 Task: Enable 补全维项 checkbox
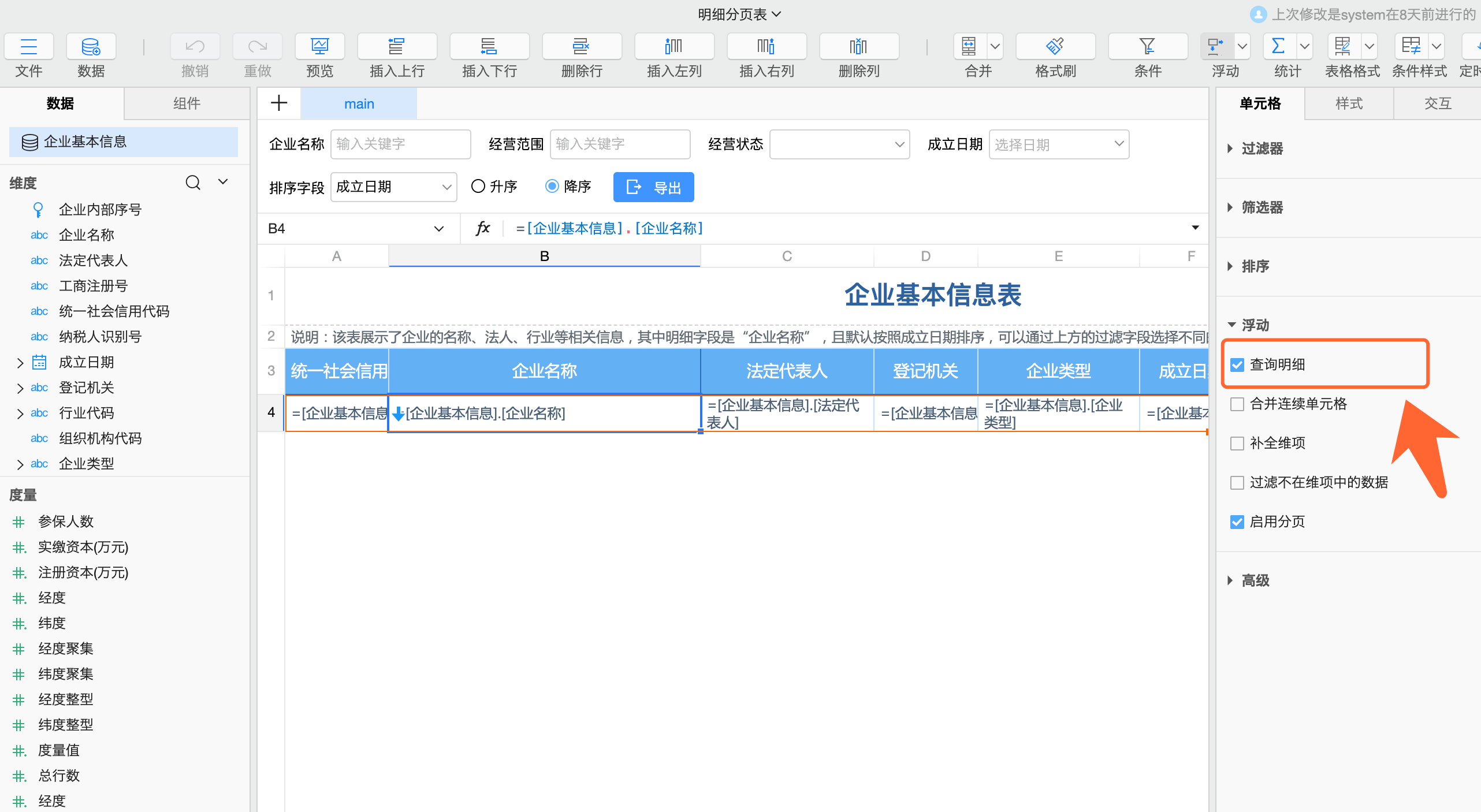[1237, 444]
